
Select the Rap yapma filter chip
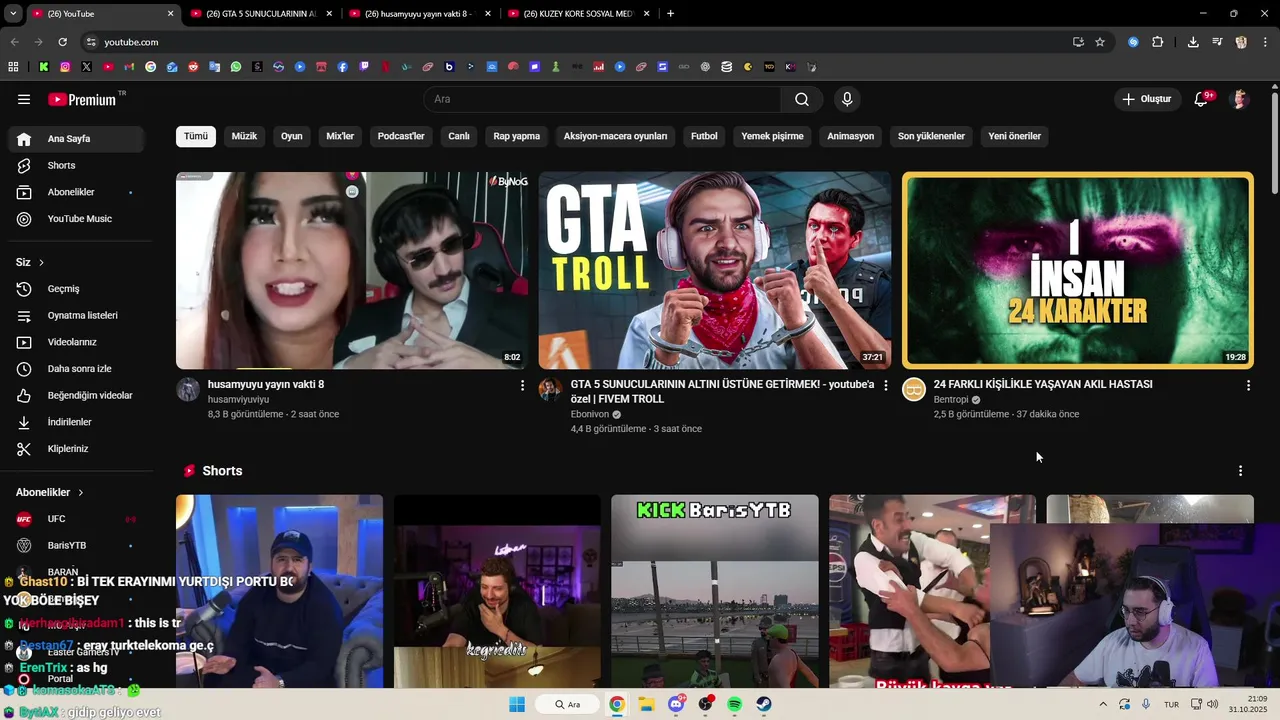(516, 136)
